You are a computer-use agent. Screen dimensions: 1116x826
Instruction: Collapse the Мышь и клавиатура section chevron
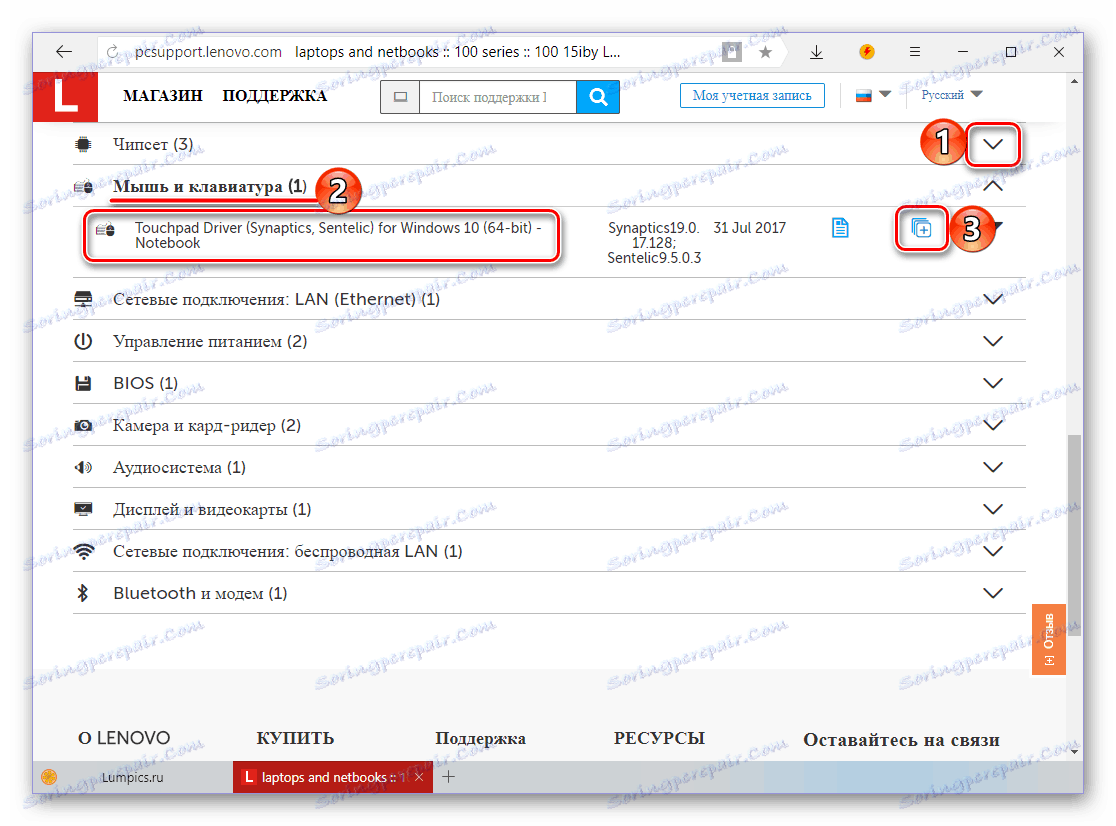click(x=993, y=186)
